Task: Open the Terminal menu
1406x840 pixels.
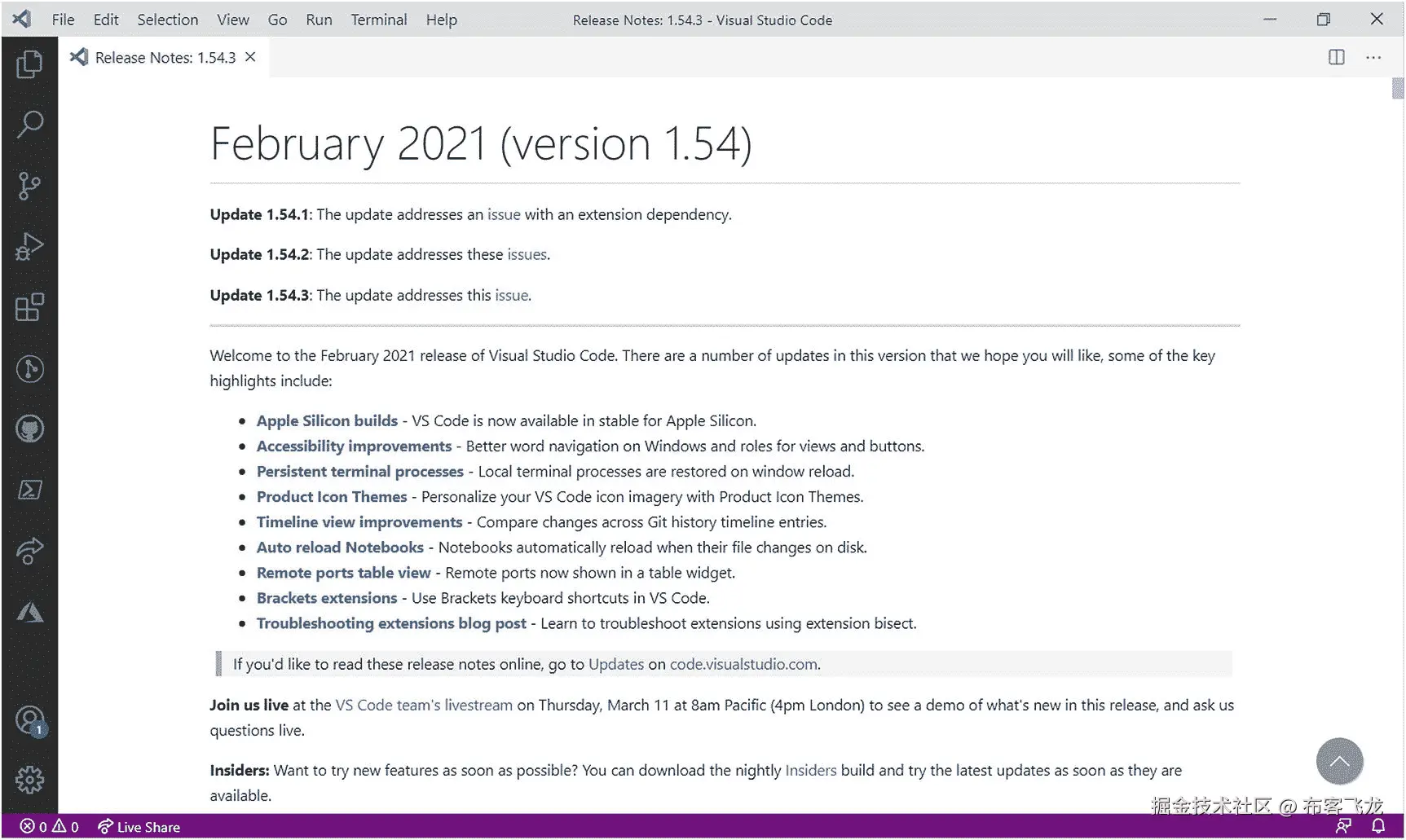Action: click(x=379, y=20)
